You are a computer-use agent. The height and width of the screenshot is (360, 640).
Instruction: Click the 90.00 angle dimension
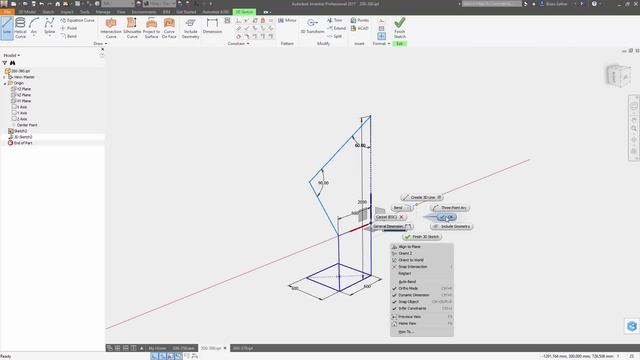[x=323, y=183]
